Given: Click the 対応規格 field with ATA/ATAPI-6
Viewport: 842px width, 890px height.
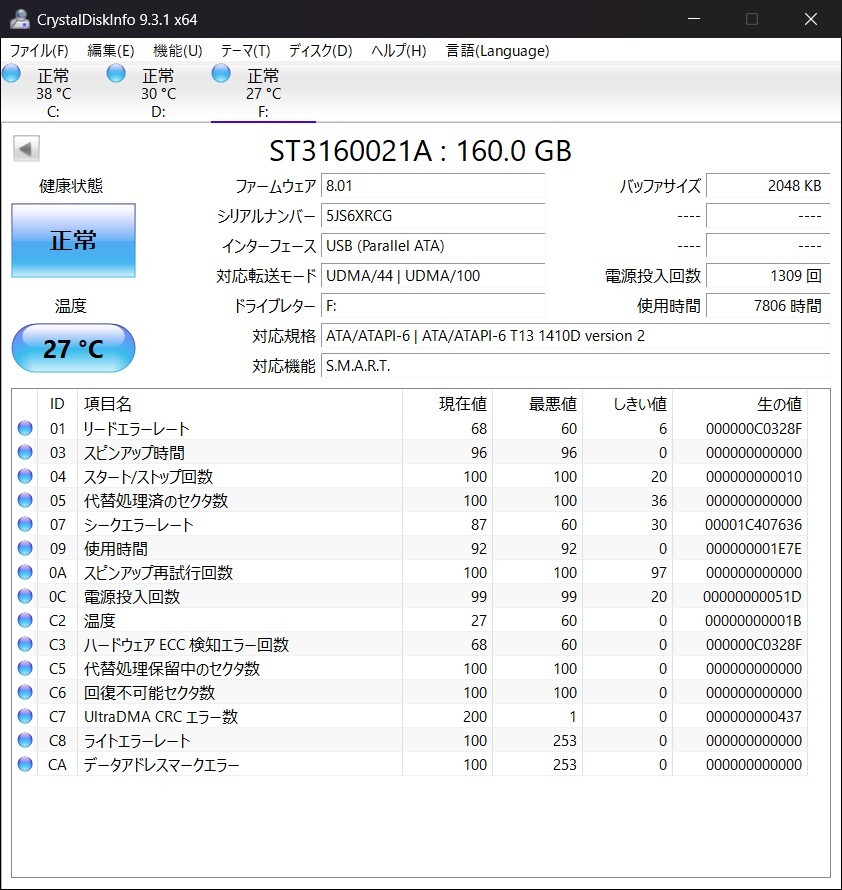Looking at the screenshot, I should 576,336.
